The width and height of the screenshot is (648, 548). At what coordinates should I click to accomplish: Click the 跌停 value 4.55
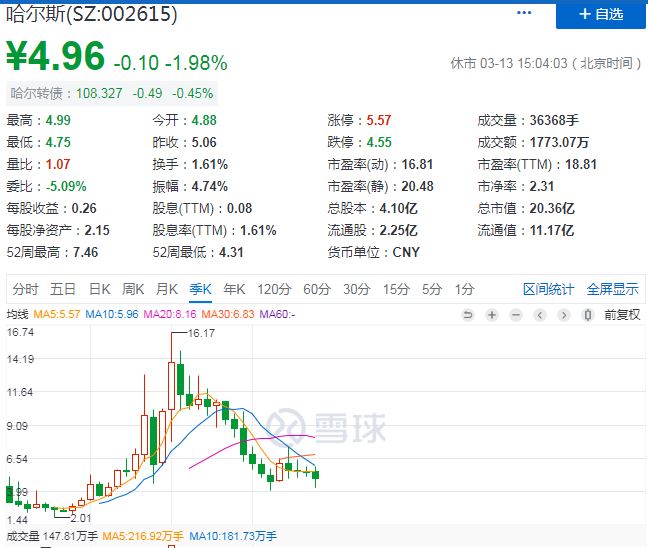(x=379, y=142)
